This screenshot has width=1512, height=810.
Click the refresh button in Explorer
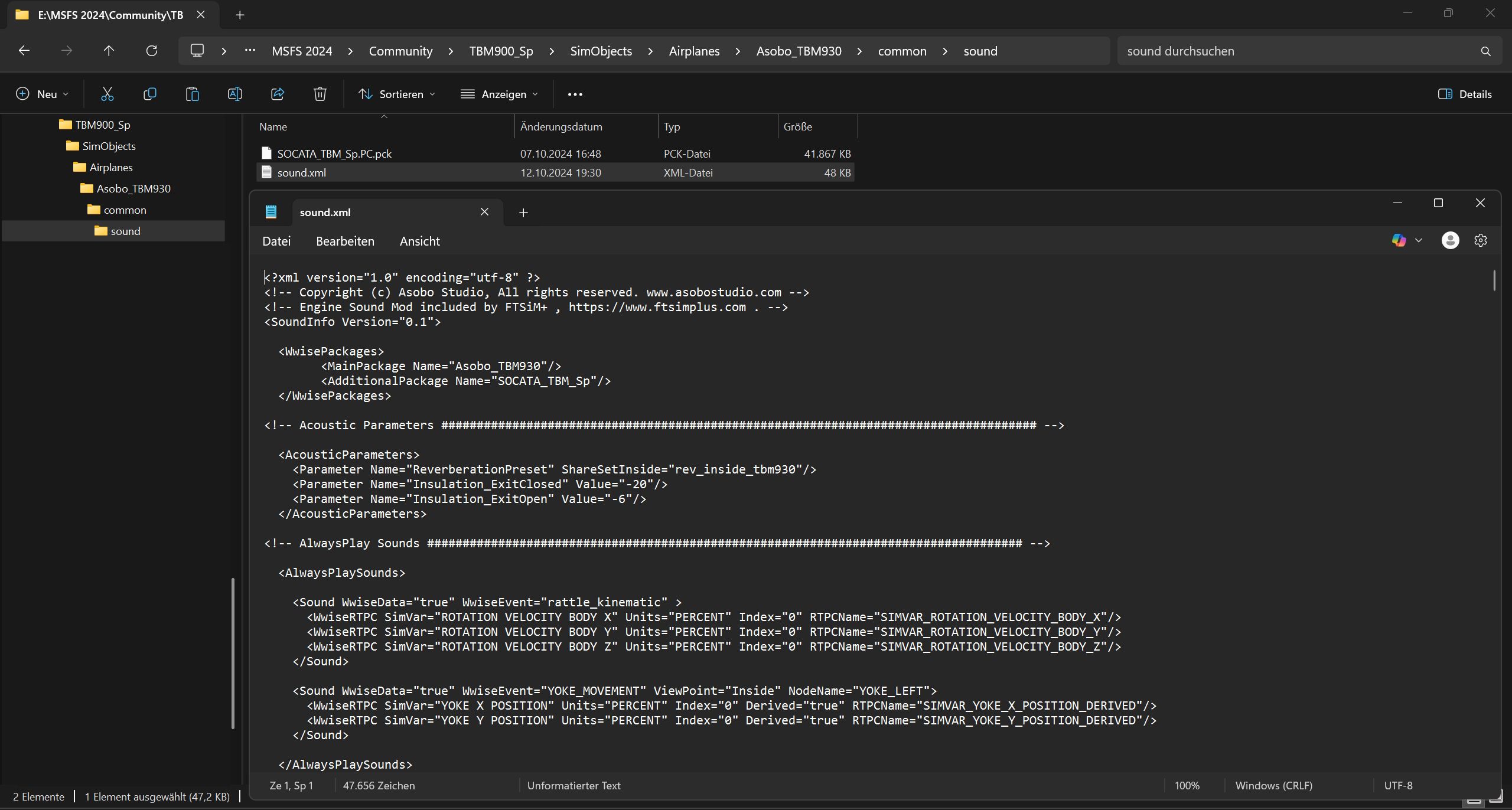[152, 51]
